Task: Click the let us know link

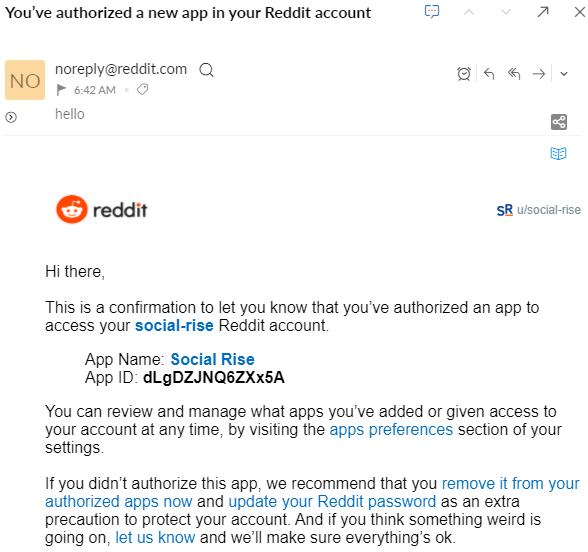Action: (x=155, y=538)
